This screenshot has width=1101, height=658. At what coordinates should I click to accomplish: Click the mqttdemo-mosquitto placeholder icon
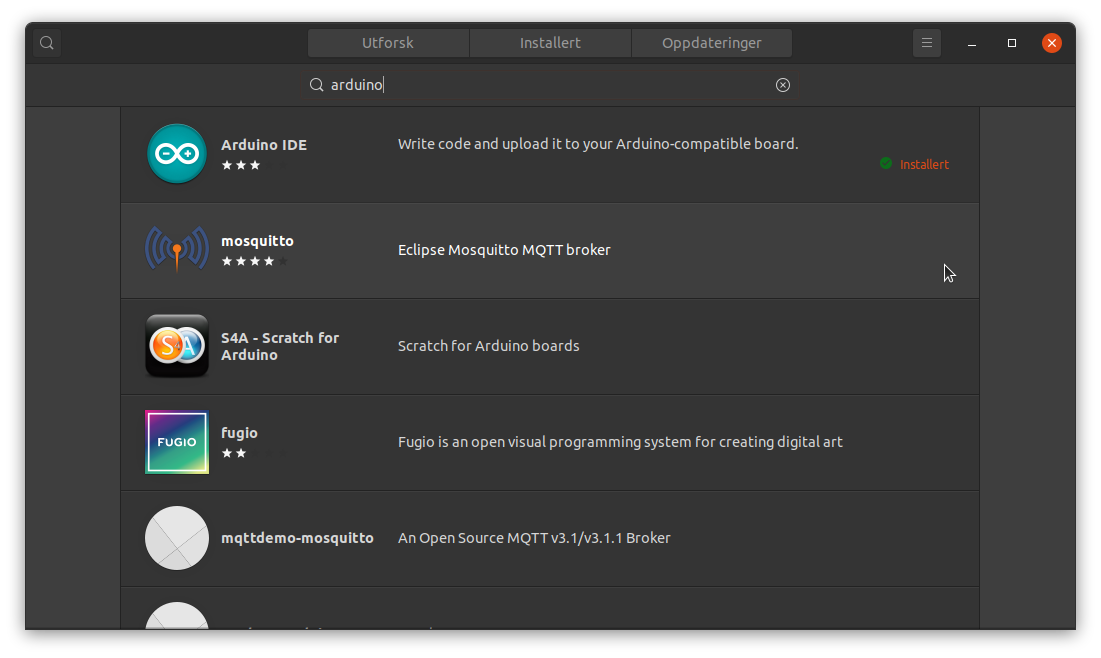177,538
